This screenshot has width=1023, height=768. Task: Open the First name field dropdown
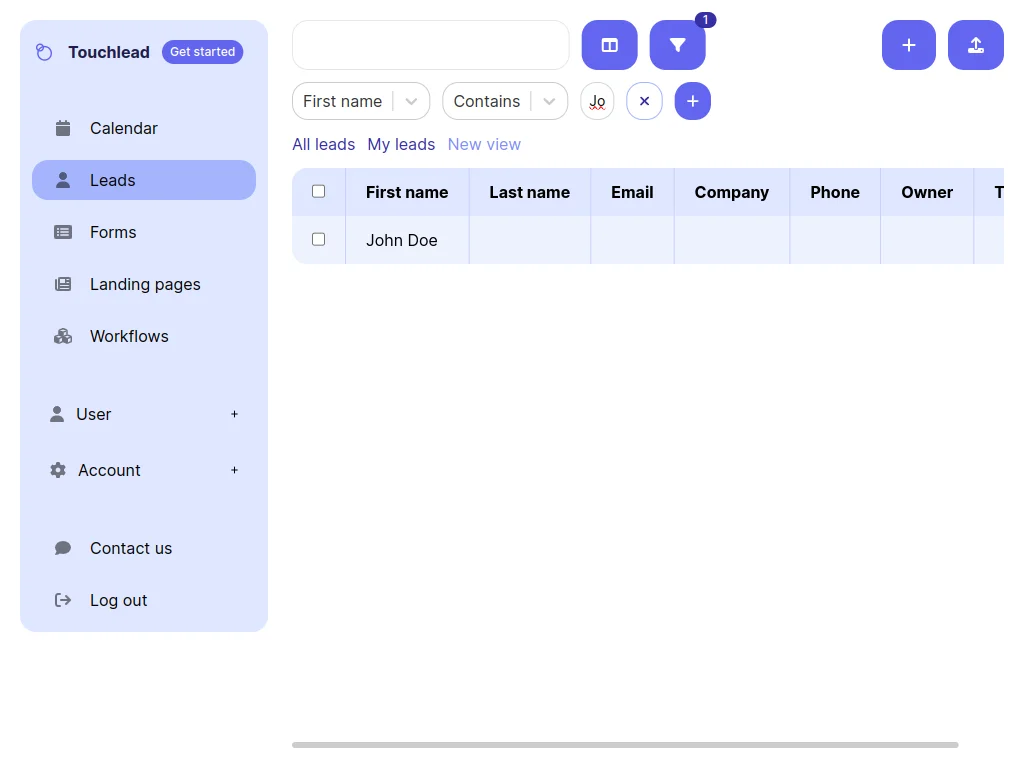click(x=410, y=101)
